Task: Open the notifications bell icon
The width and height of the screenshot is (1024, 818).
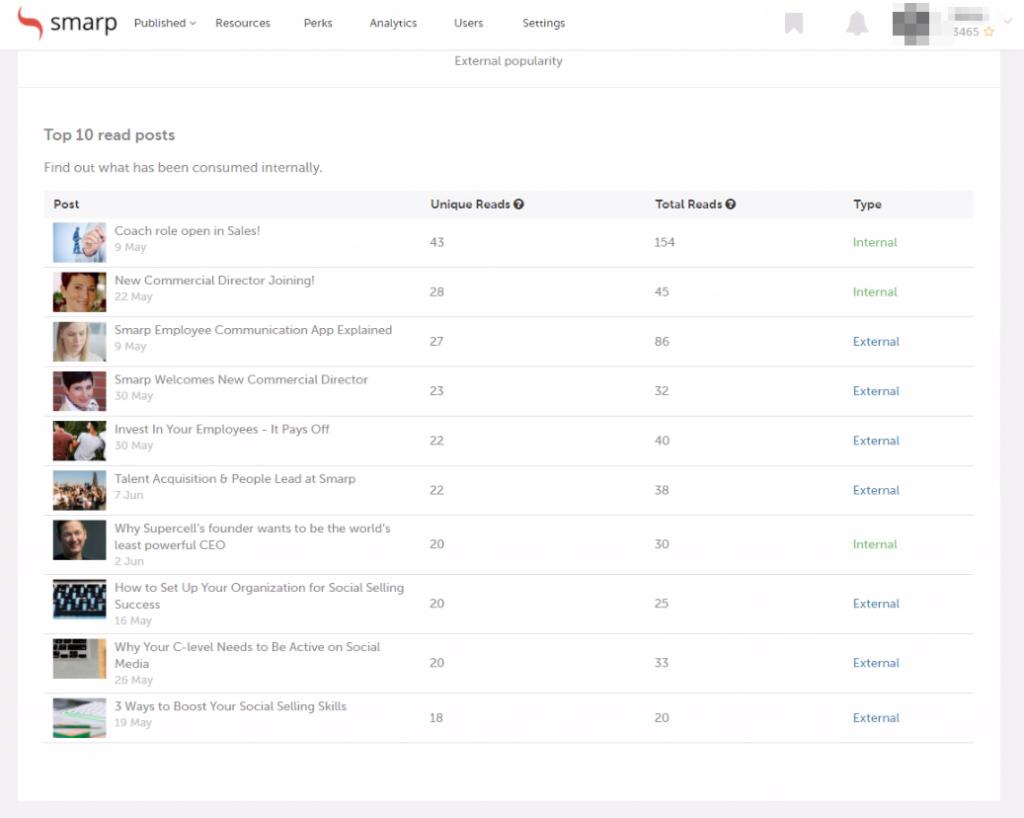Action: (x=857, y=24)
